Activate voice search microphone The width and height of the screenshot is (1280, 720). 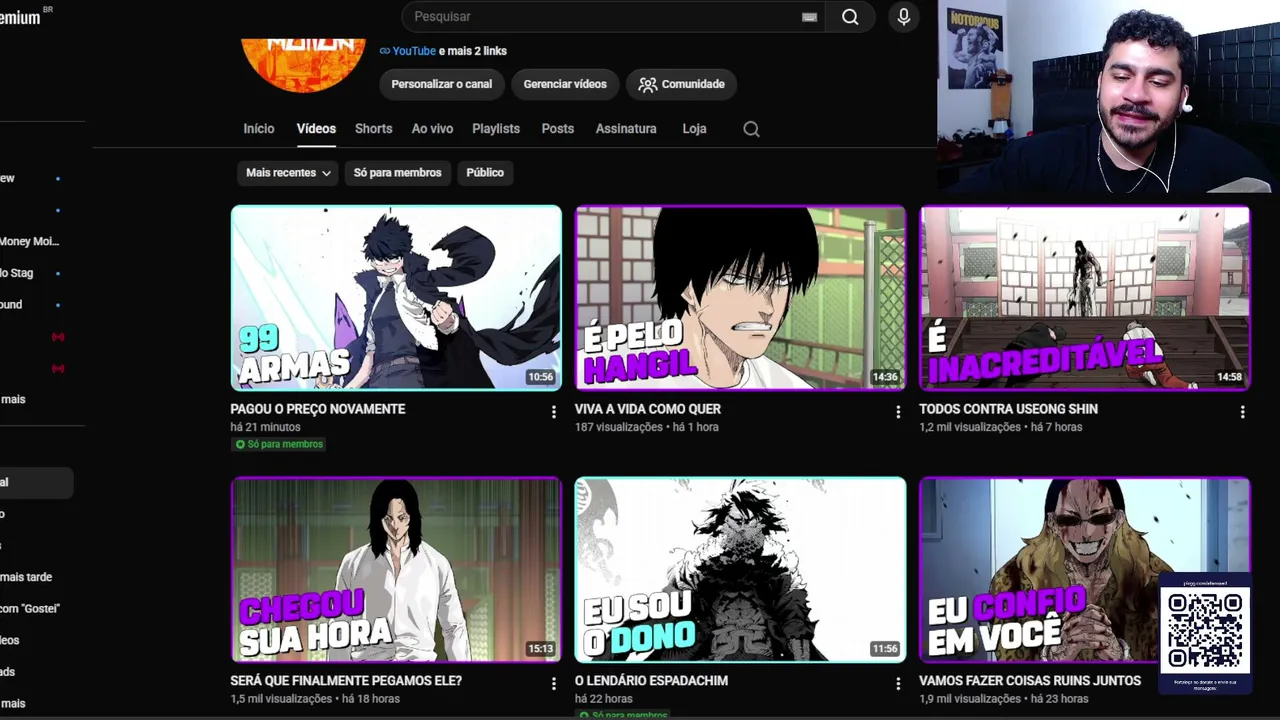point(903,16)
